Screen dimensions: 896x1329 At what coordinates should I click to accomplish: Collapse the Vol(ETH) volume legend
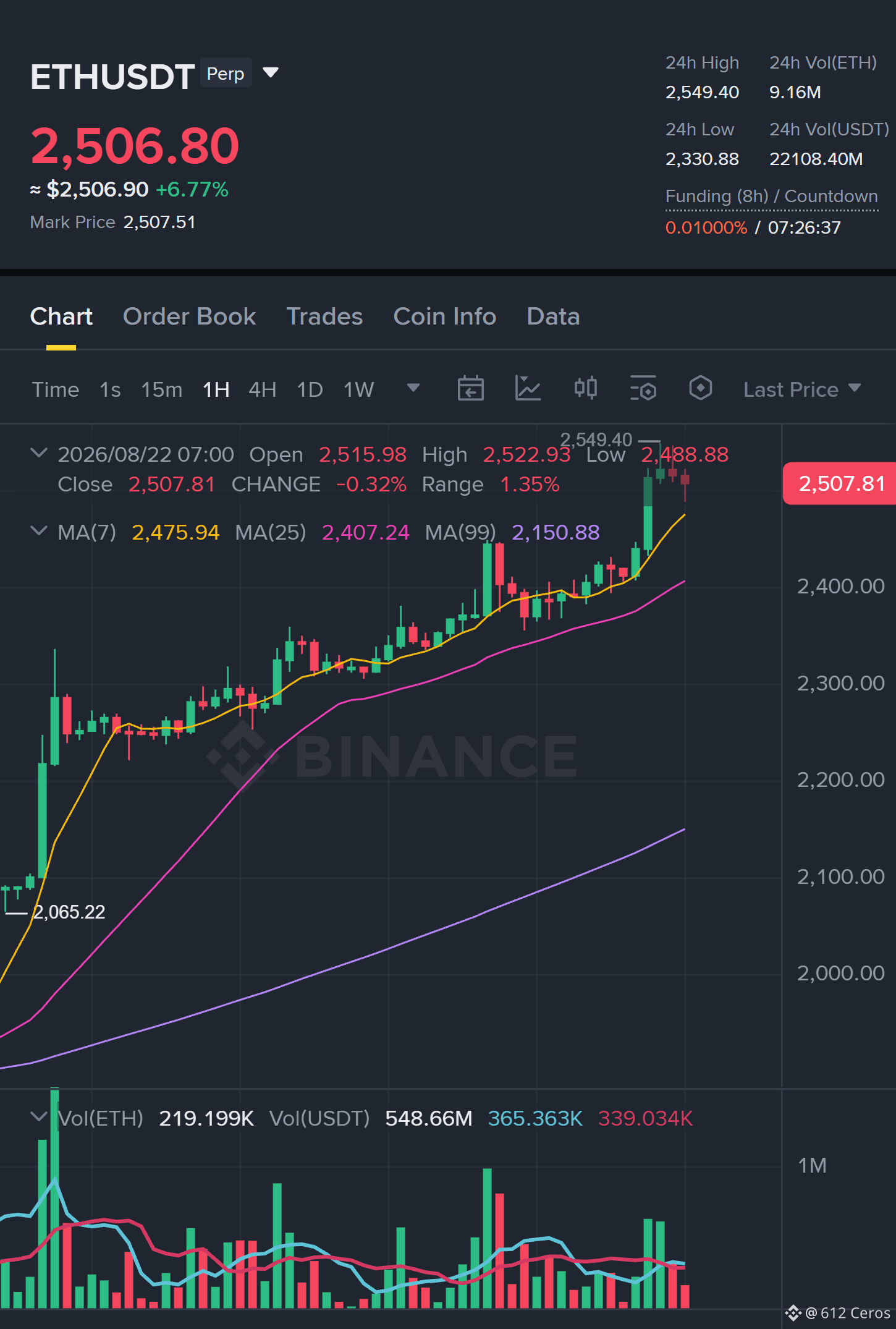39,1117
